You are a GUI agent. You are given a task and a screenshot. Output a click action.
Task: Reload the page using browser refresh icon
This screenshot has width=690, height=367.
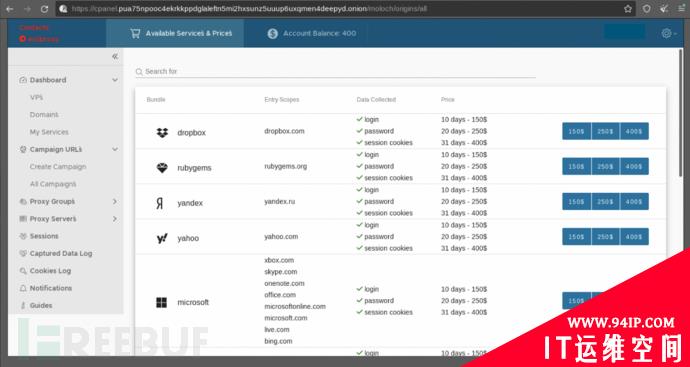[44, 8]
